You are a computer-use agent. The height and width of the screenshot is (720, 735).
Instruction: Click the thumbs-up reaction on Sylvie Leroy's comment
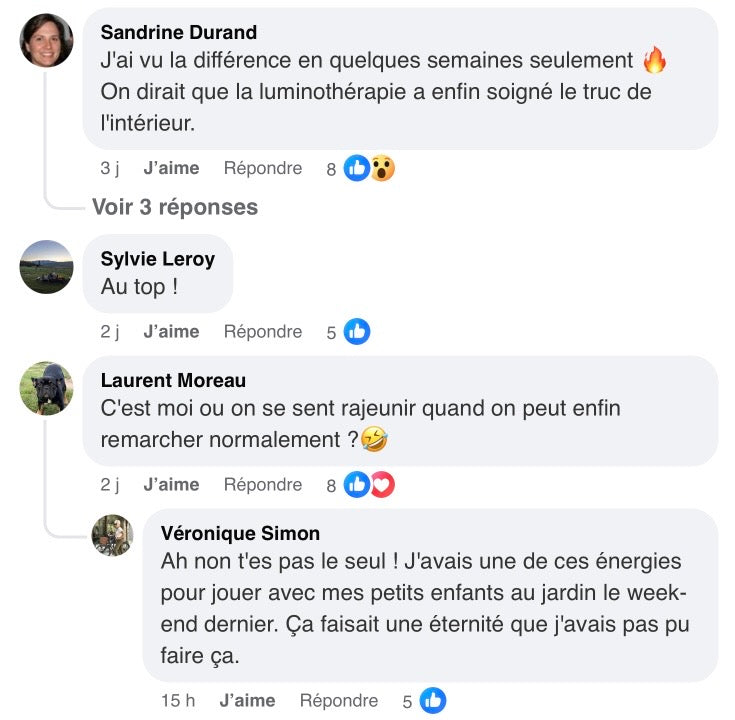coord(357,332)
